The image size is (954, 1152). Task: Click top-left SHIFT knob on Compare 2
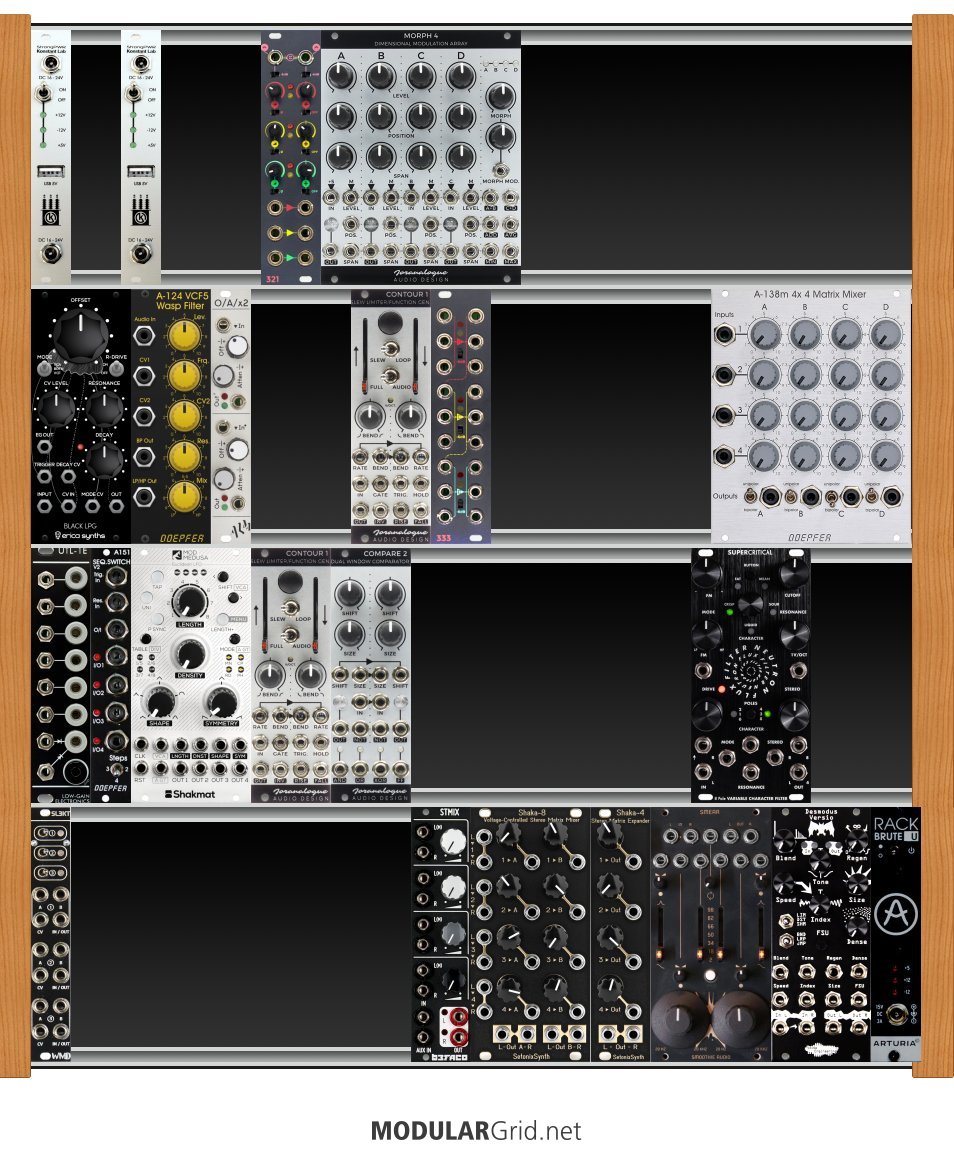(350, 594)
